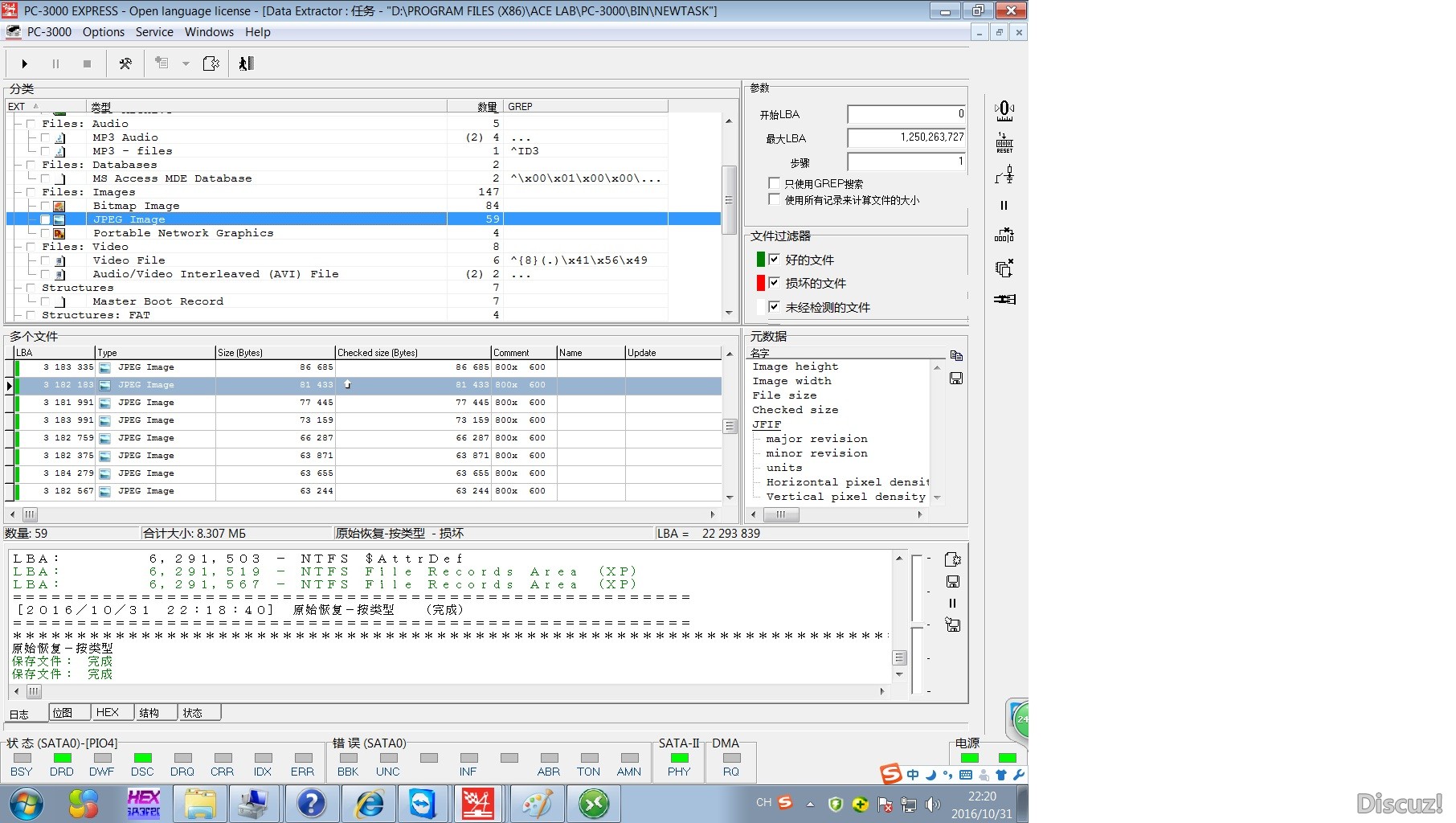
Task: Open Internet Explorer from the taskbar
Action: 370,804
